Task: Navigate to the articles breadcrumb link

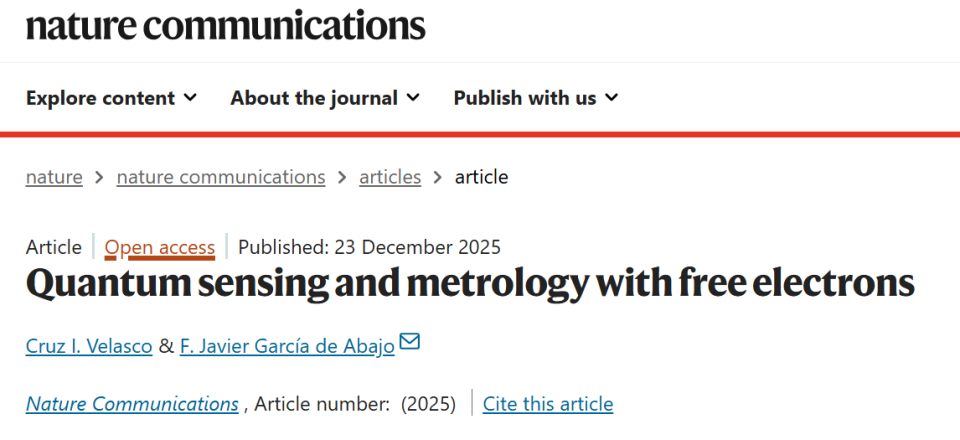Action: click(x=390, y=177)
